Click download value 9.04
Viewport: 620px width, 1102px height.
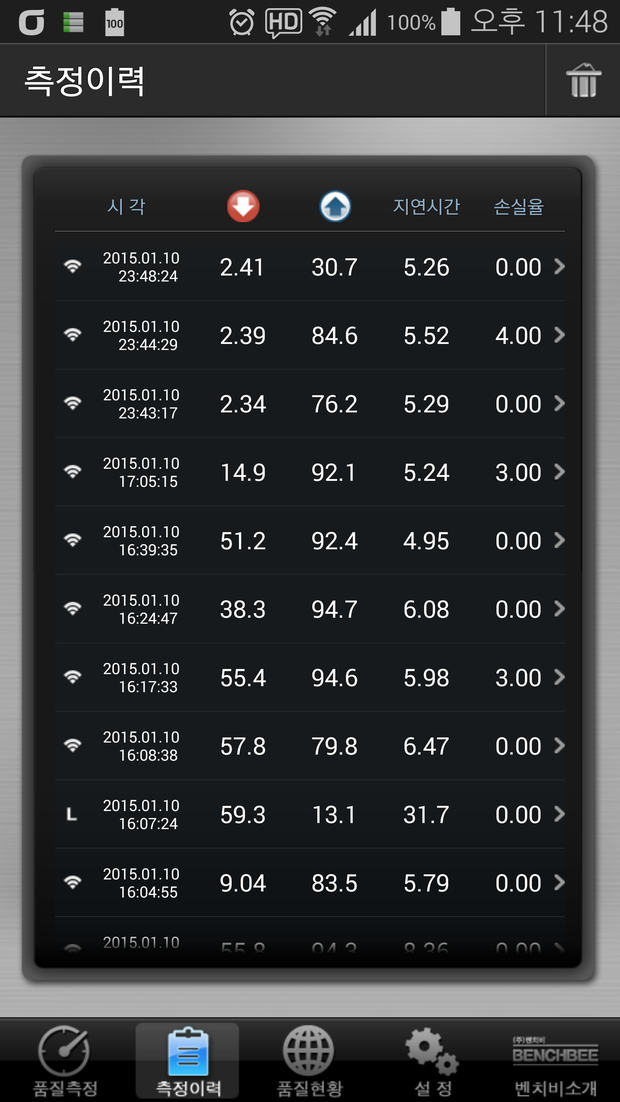(x=243, y=883)
